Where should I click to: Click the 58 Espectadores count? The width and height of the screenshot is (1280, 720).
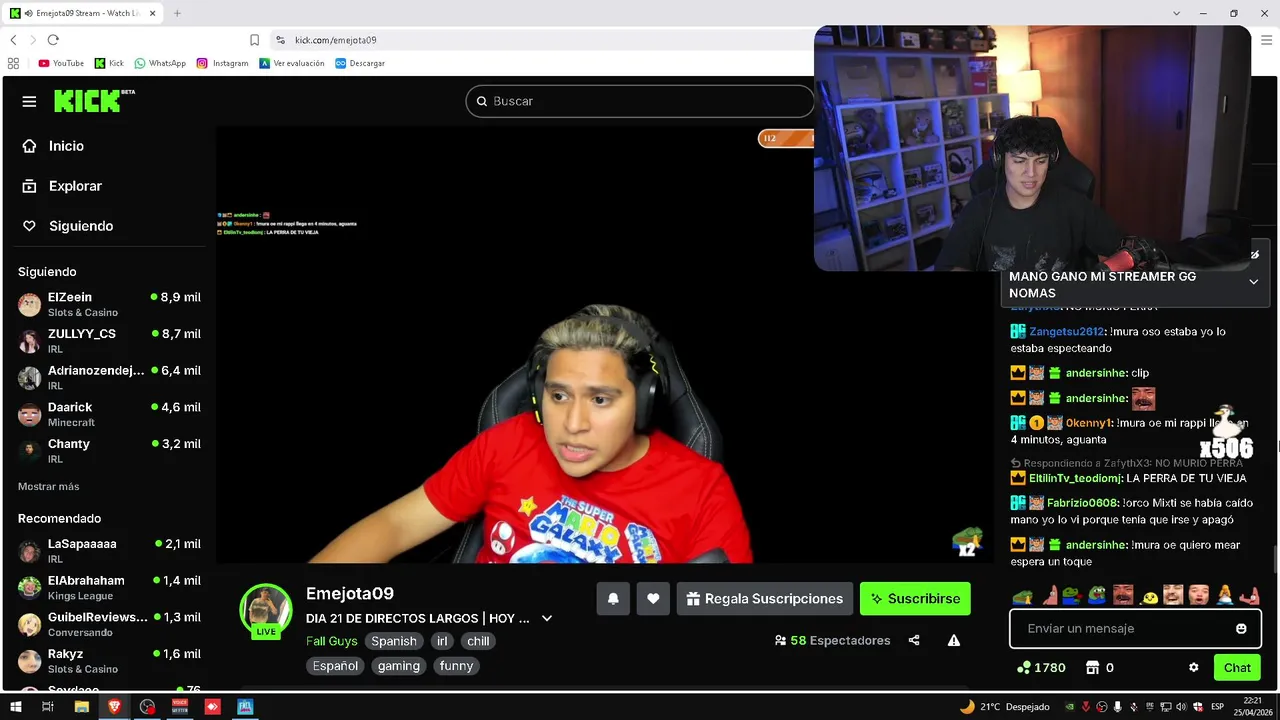832,640
